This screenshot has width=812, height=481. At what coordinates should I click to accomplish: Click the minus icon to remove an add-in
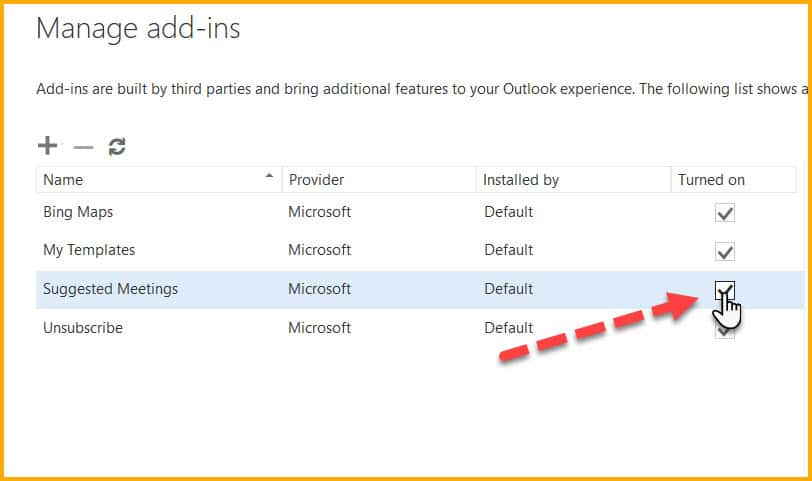coord(83,147)
